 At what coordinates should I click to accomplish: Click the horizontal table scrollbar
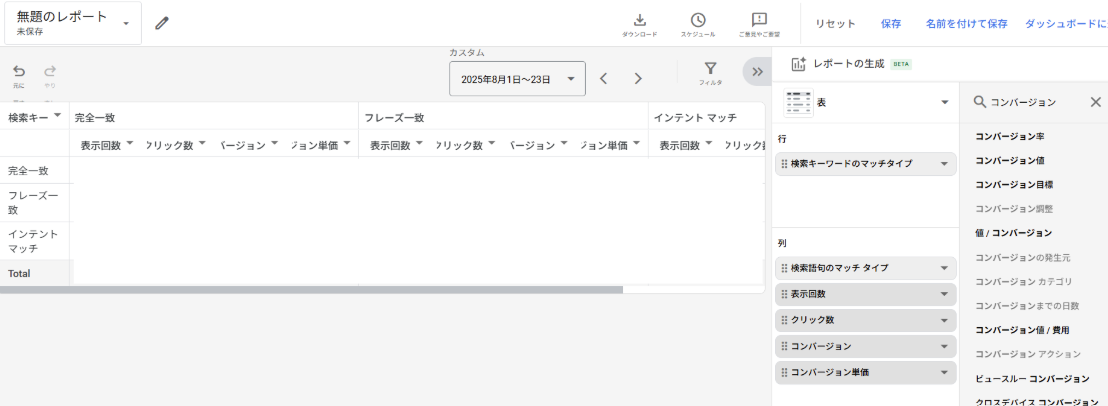[312, 289]
